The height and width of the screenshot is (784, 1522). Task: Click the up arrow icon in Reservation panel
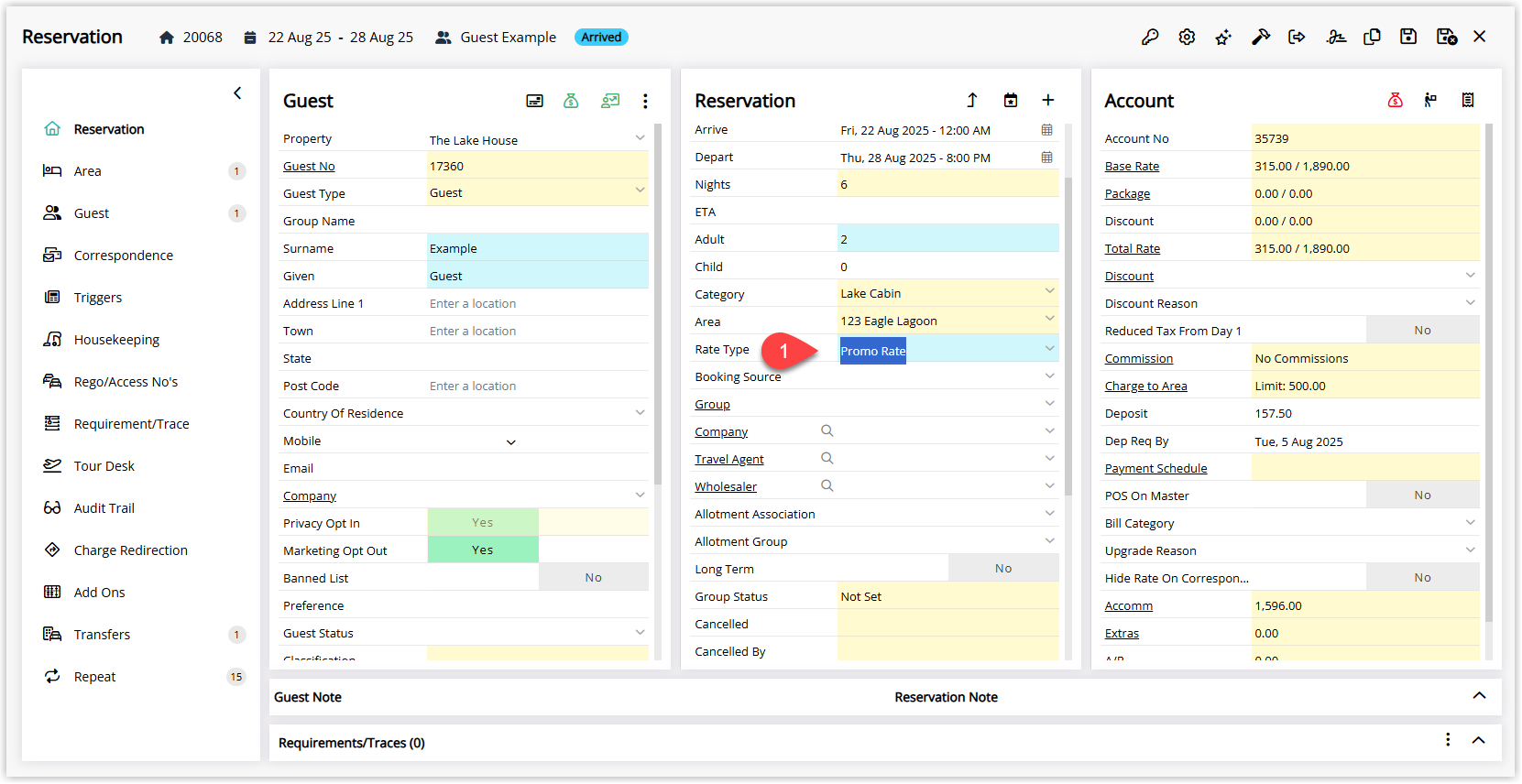pos(972,100)
